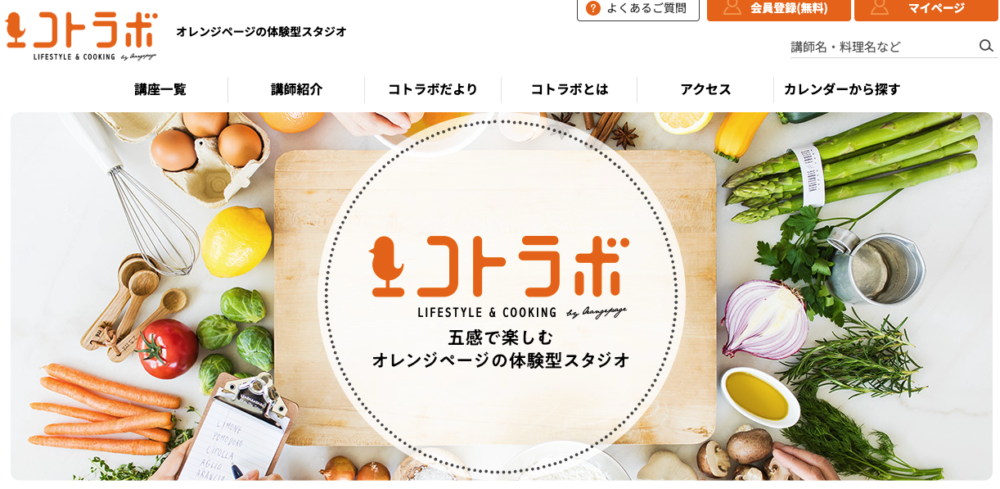
Task: Click the オレンジページの体験型スタジオ header tagline
Action: point(261,32)
